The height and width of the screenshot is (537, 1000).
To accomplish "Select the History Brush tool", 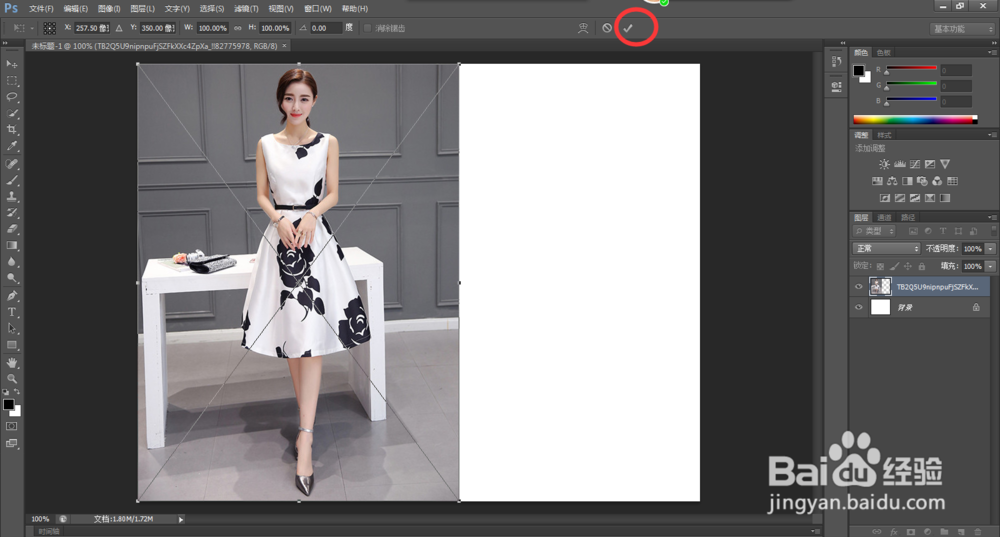I will 11,212.
